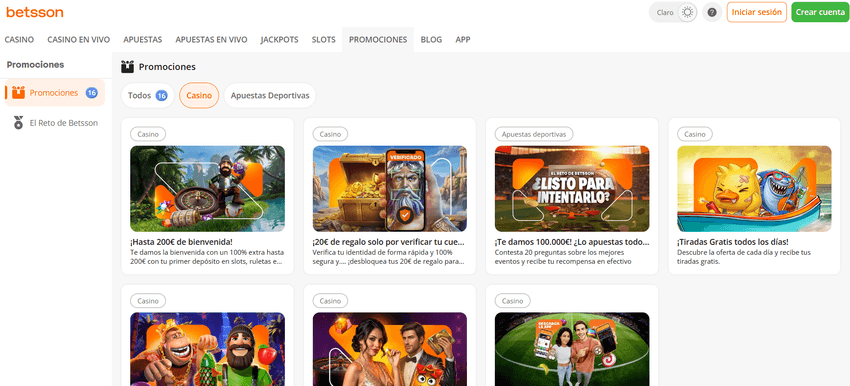Go to APUESTAS EN VIVO menu
The width and height of the screenshot is (850, 386).
coord(211,40)
